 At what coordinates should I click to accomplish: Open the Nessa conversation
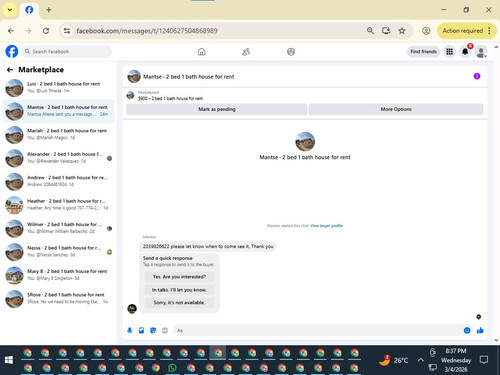(59, 252)
